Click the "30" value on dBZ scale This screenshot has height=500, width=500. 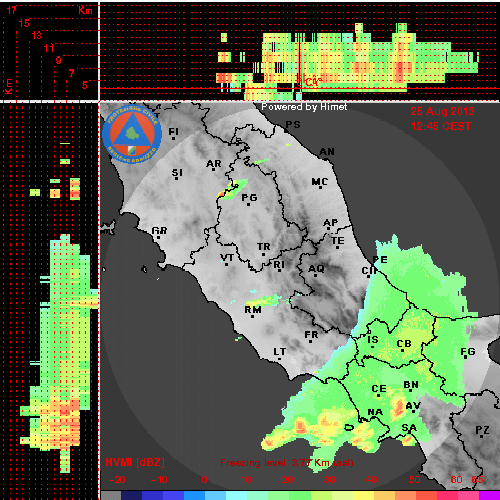329,480
